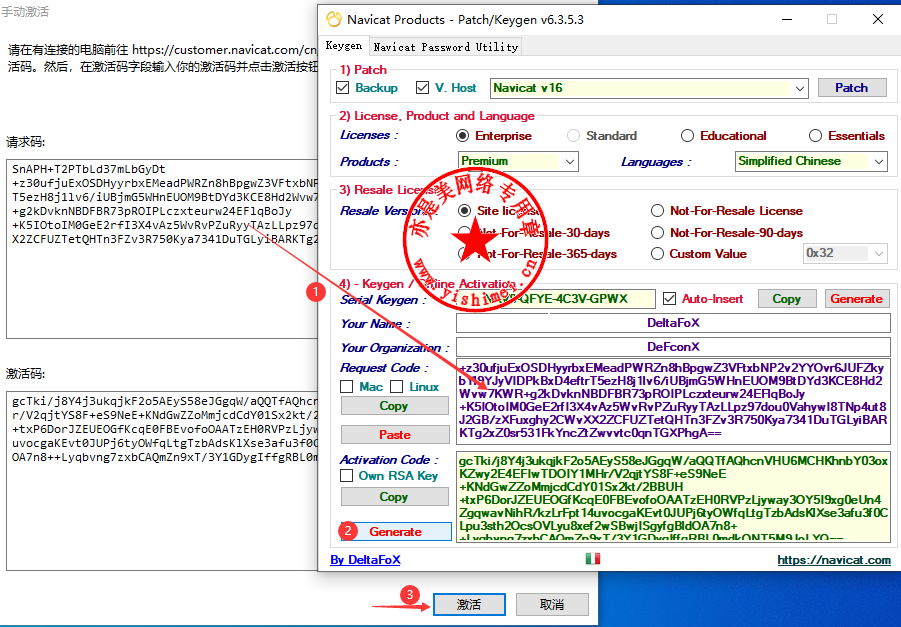Switch to Navicat Password Utility tab
Viewport: 901px width, 627px height.
click(445, 47)
